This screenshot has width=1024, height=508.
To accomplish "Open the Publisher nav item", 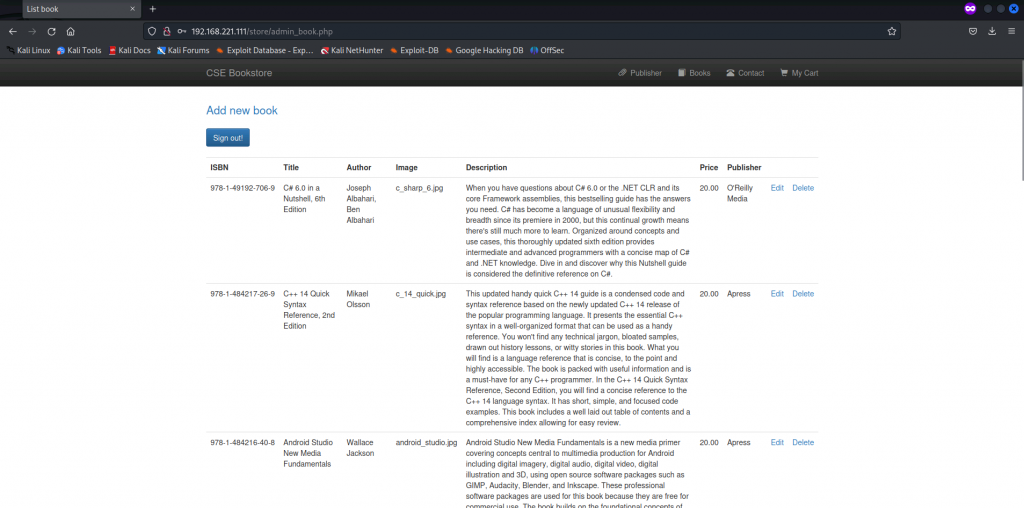I will coord(640,73).
